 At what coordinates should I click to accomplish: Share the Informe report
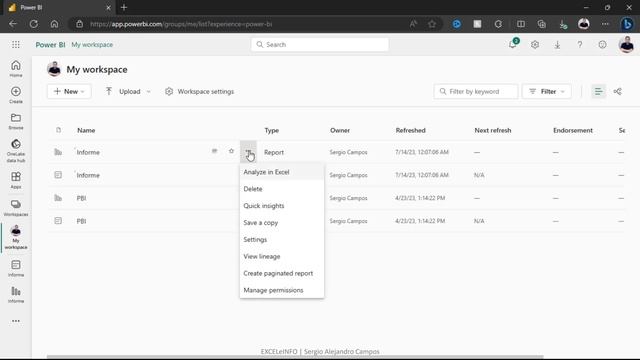click(x=214, y=151)
